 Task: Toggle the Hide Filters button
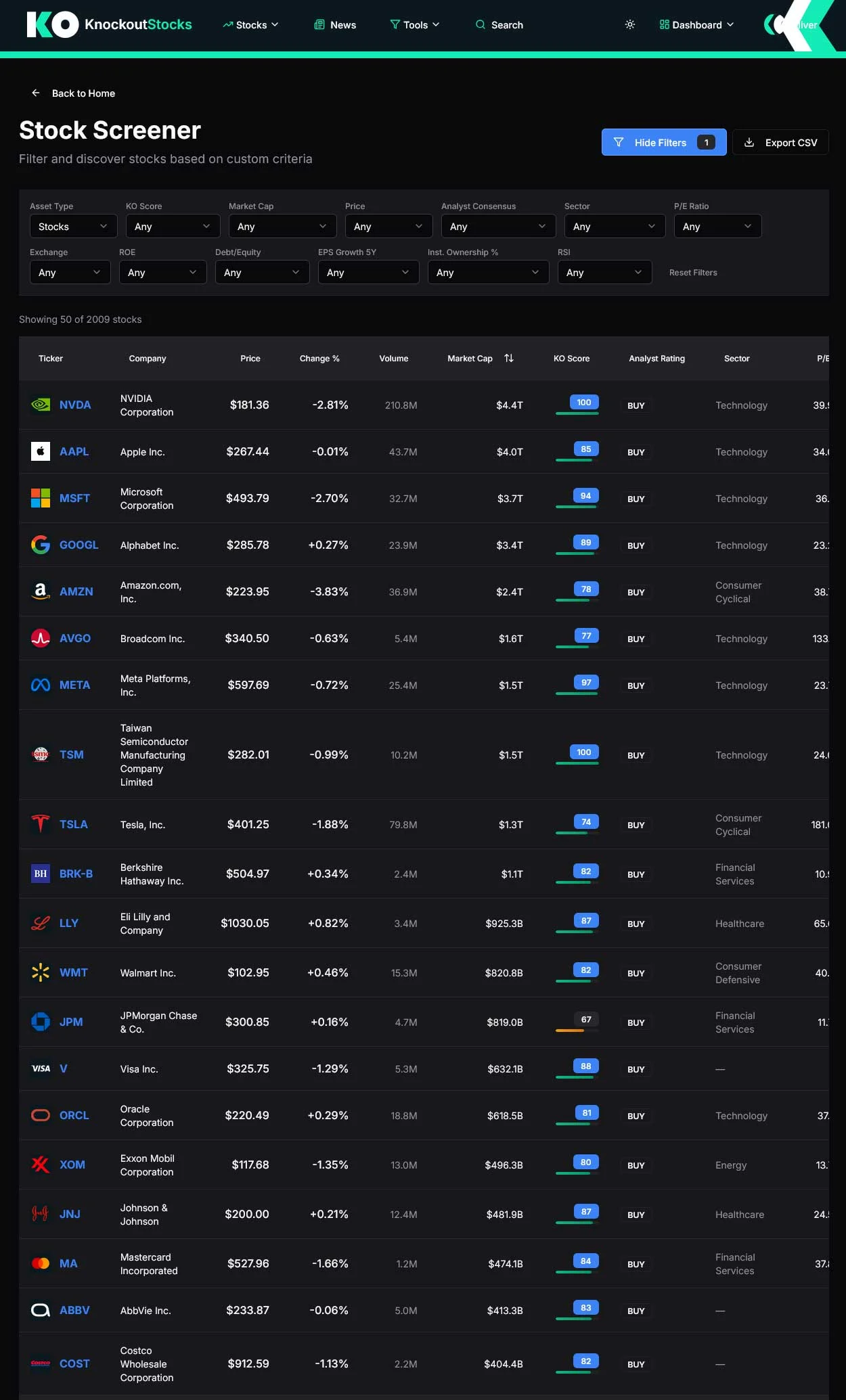point(663,143)
